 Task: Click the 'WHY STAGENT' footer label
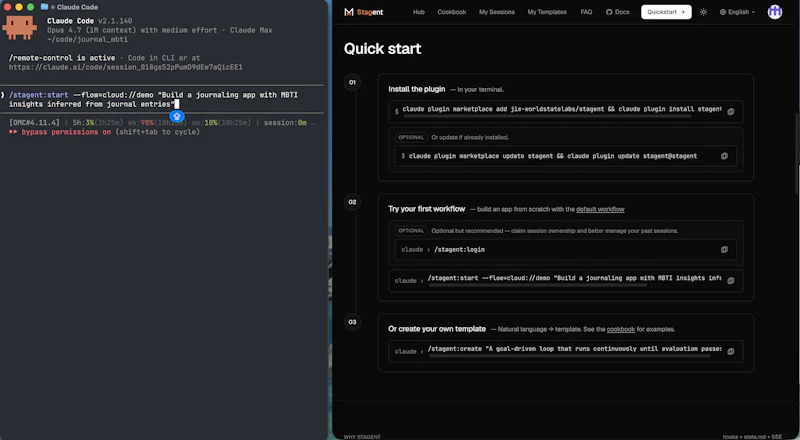[x=362, y=437]
